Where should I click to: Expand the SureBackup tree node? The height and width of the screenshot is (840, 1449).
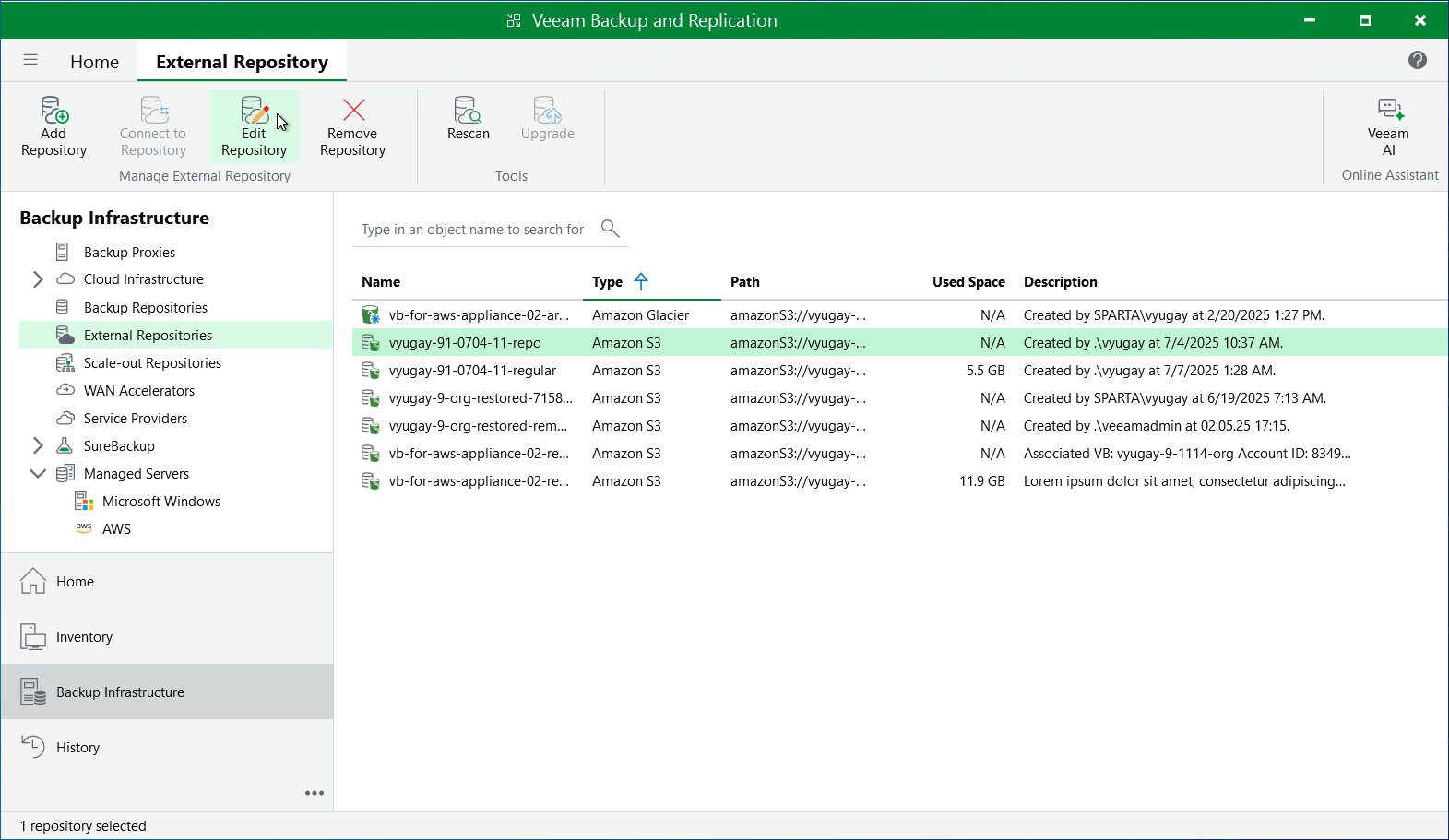[38, 446]
